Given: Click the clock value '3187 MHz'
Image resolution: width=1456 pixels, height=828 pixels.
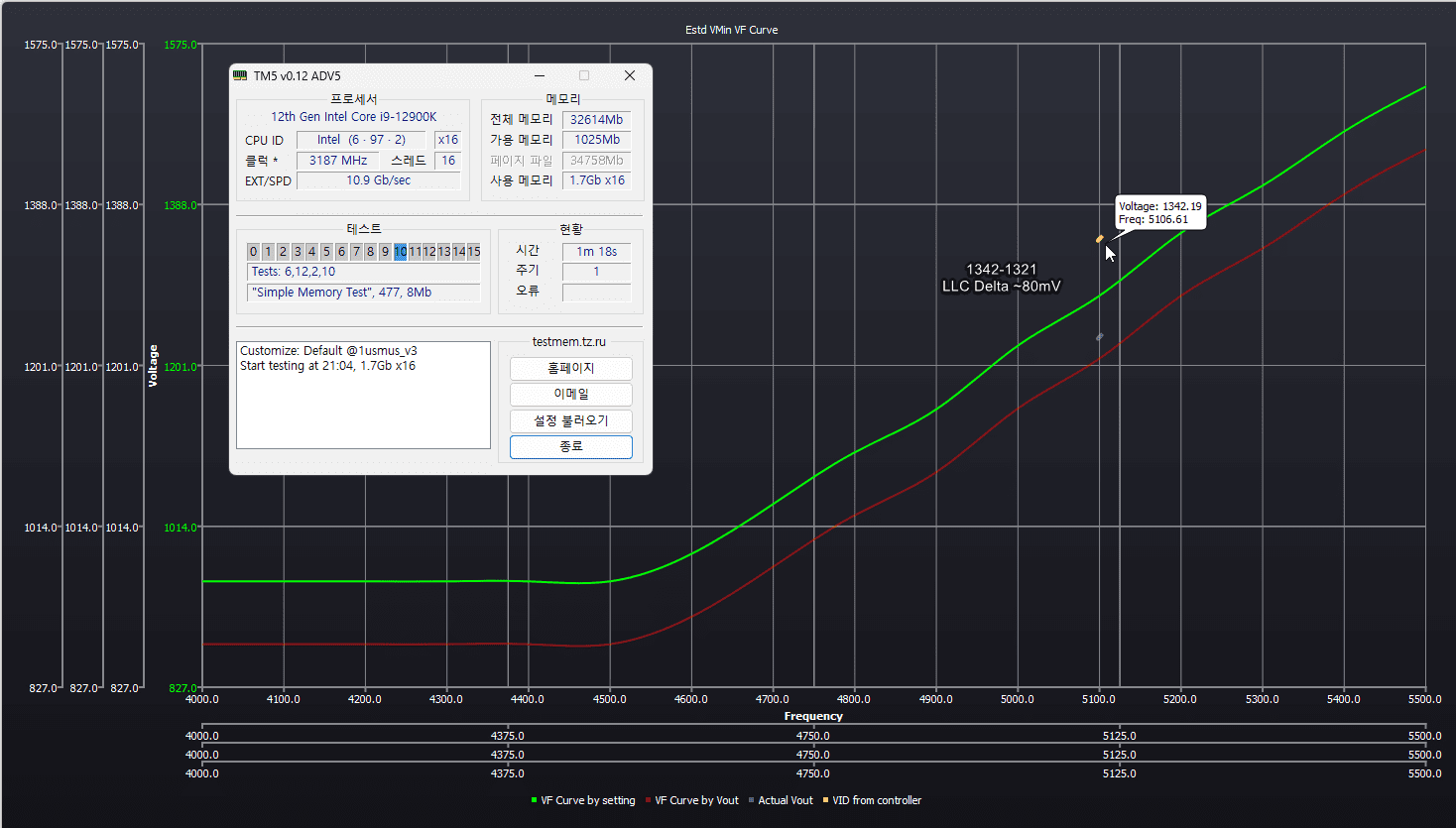Looking at the screenshot, I should point(338,161).
